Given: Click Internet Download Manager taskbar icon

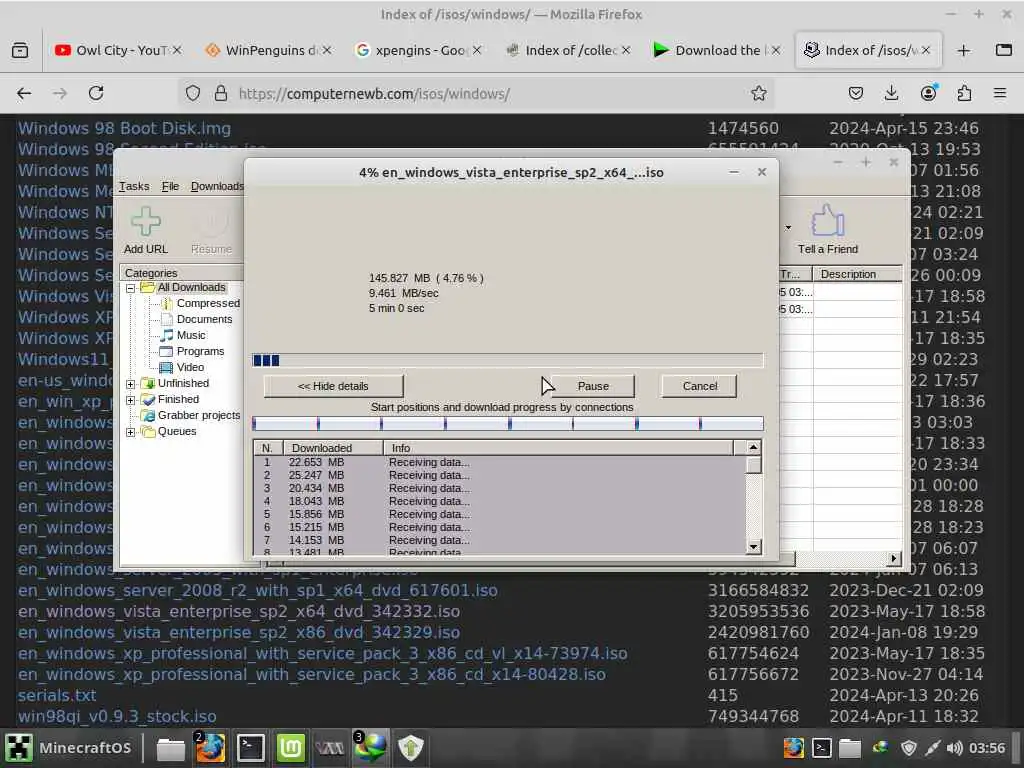Looking at the screenshot, I should [x=370, y=748].
